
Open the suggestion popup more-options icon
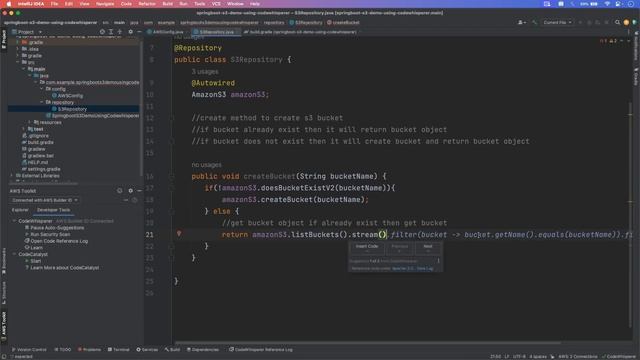pyautogui.click(x=438, y=261)
